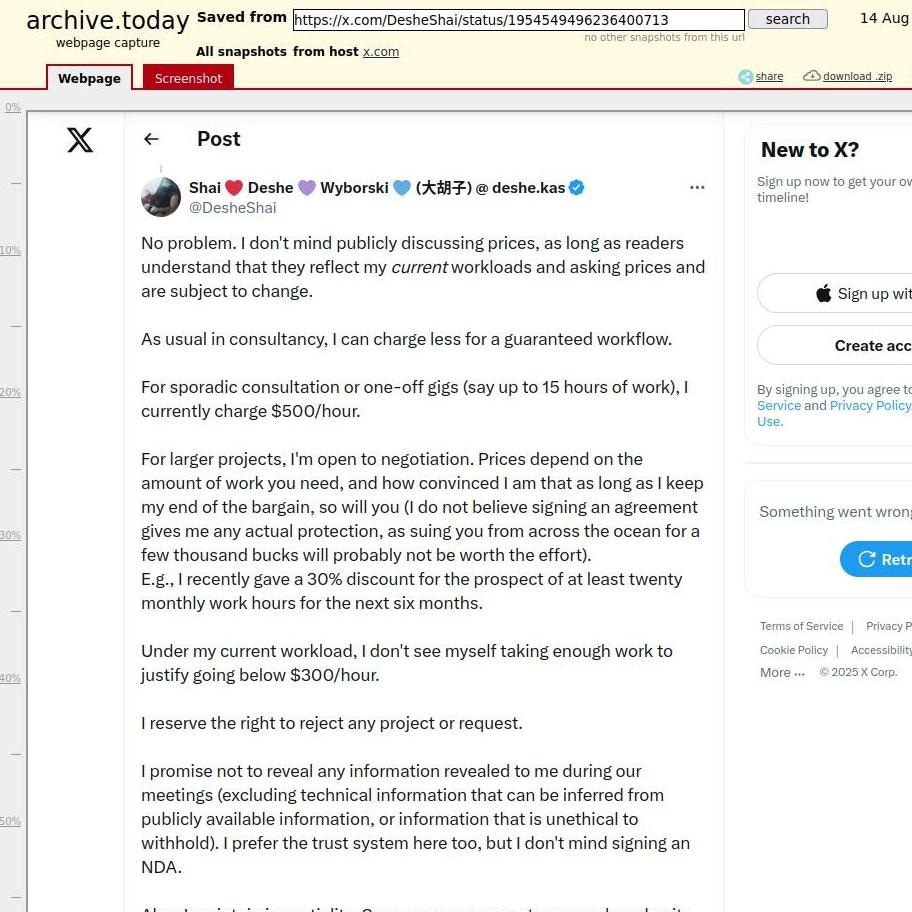Open the post options ellipsis menu
The width and height of the screenshot is (912, 912).
tap(697, 187)
